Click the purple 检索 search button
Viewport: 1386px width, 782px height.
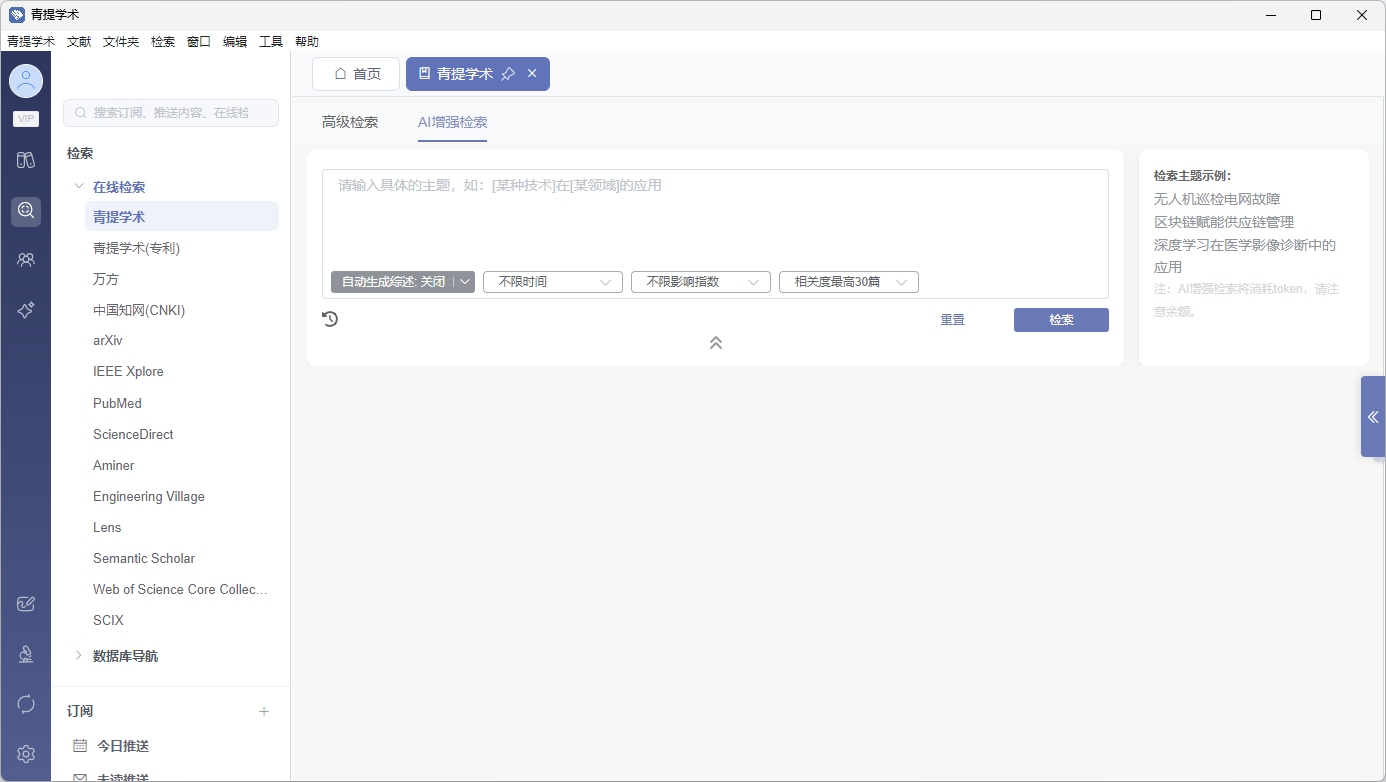click(x=1061, y=320)
